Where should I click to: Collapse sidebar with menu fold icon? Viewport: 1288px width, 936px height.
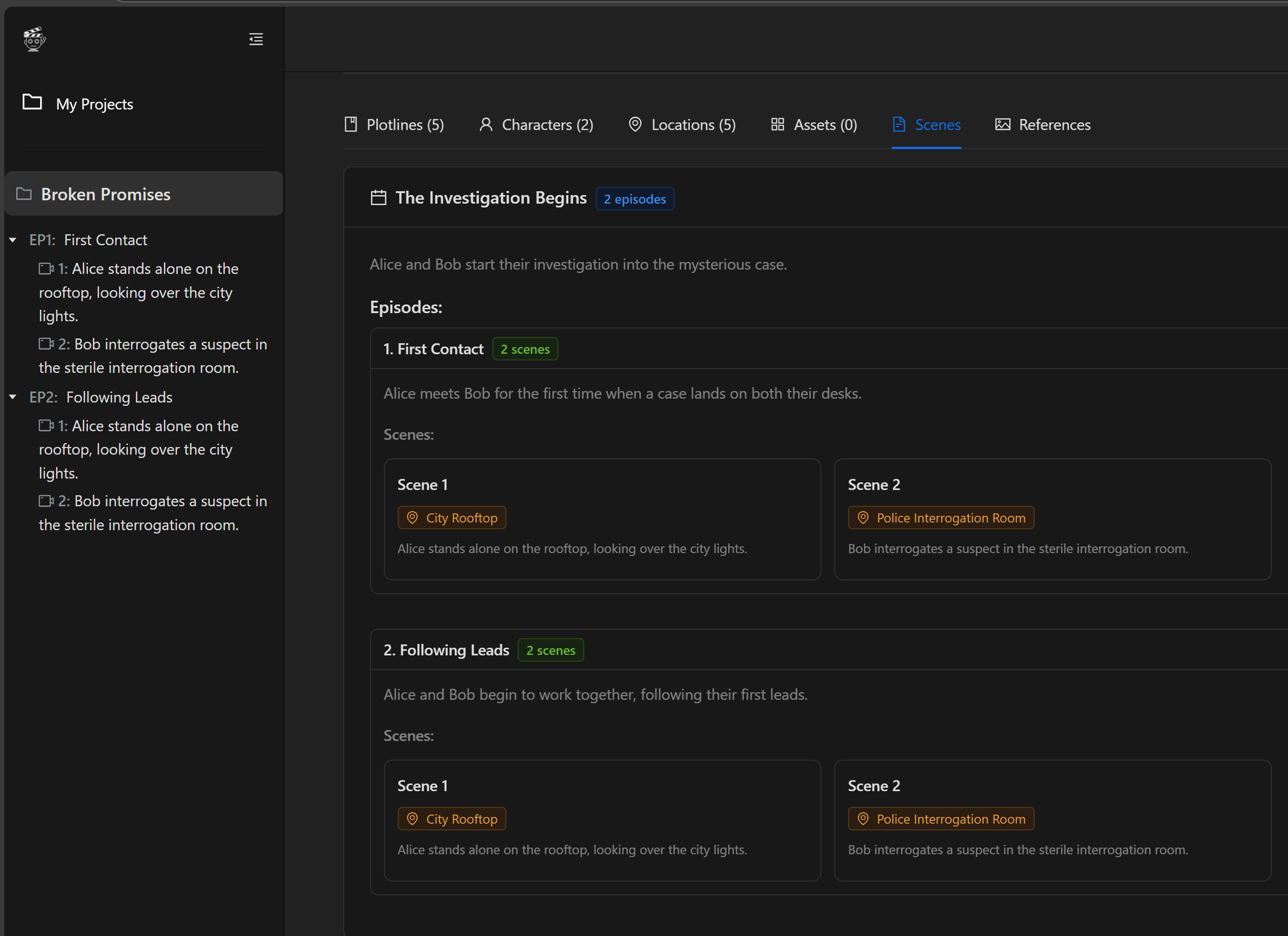point(256,39)
